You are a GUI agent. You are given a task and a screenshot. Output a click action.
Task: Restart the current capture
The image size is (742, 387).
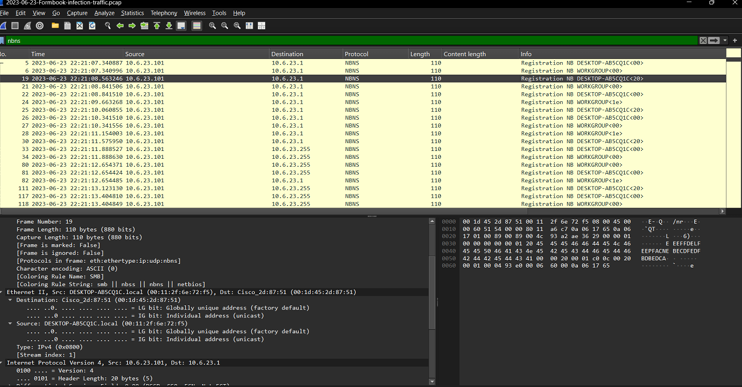[x=27, y=26]
